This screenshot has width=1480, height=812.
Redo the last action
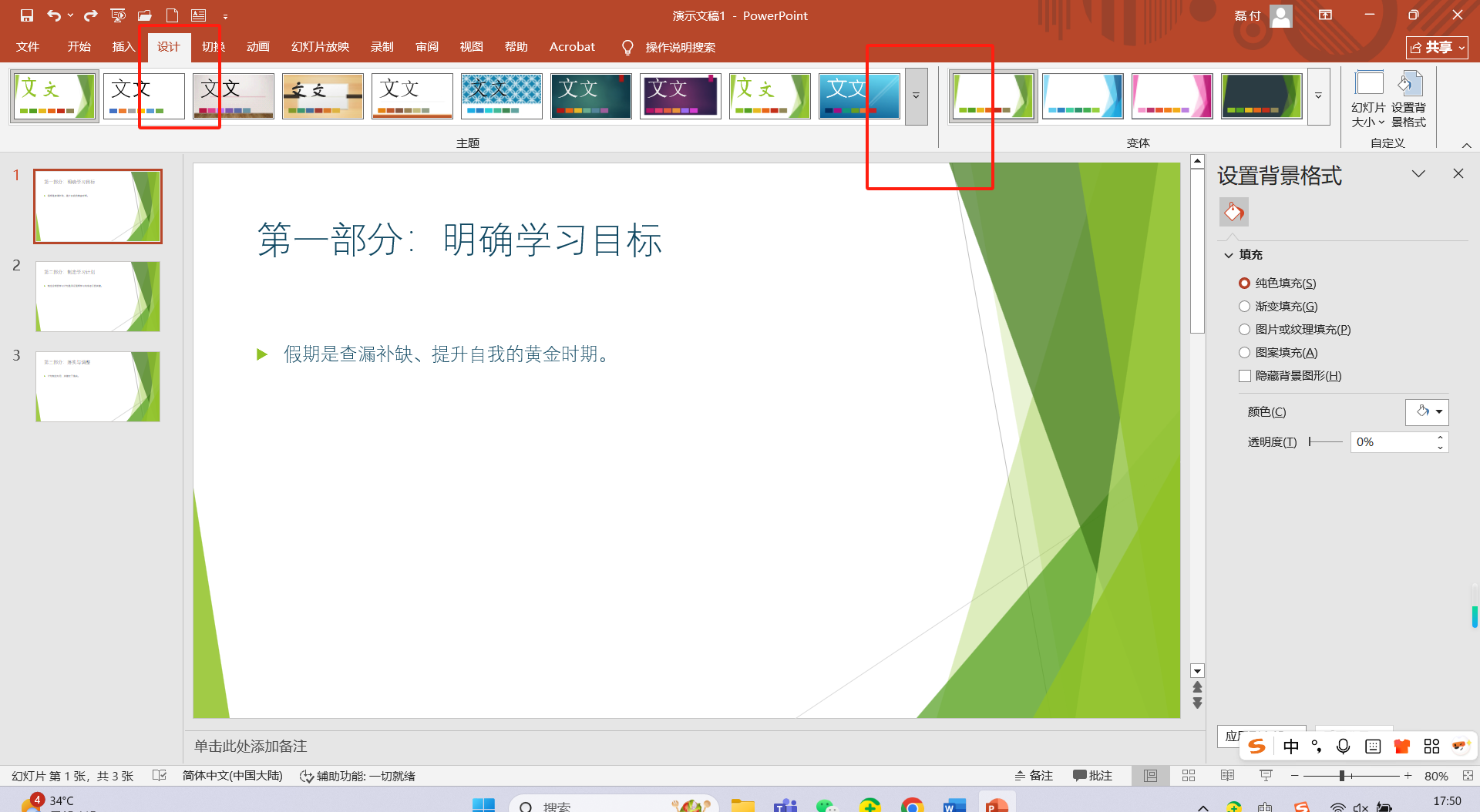[x=90, y=15]
